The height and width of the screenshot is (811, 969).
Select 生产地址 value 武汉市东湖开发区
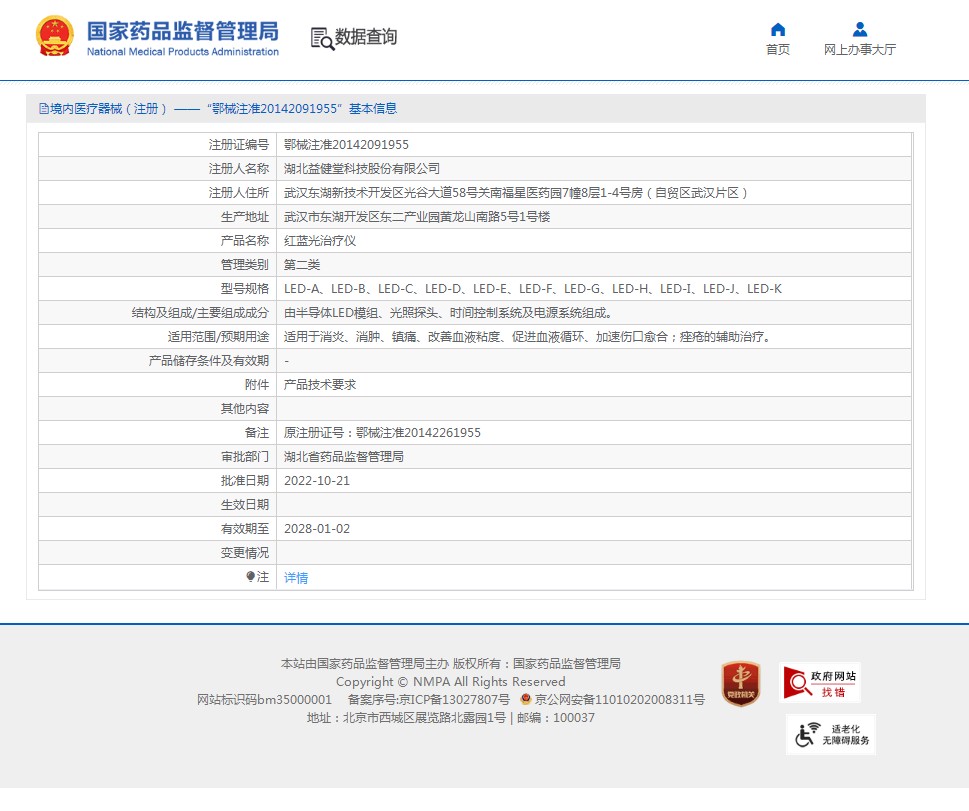click(x=417, y=217)
